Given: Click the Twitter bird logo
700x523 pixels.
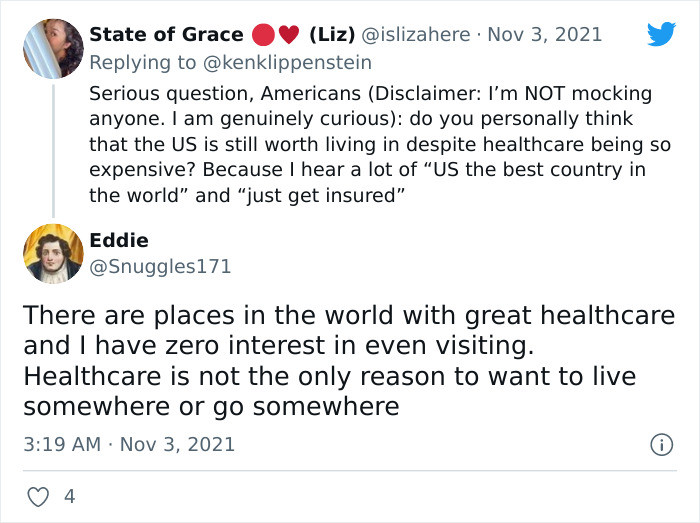Looking at the screenshot, I should pos(661,34).
